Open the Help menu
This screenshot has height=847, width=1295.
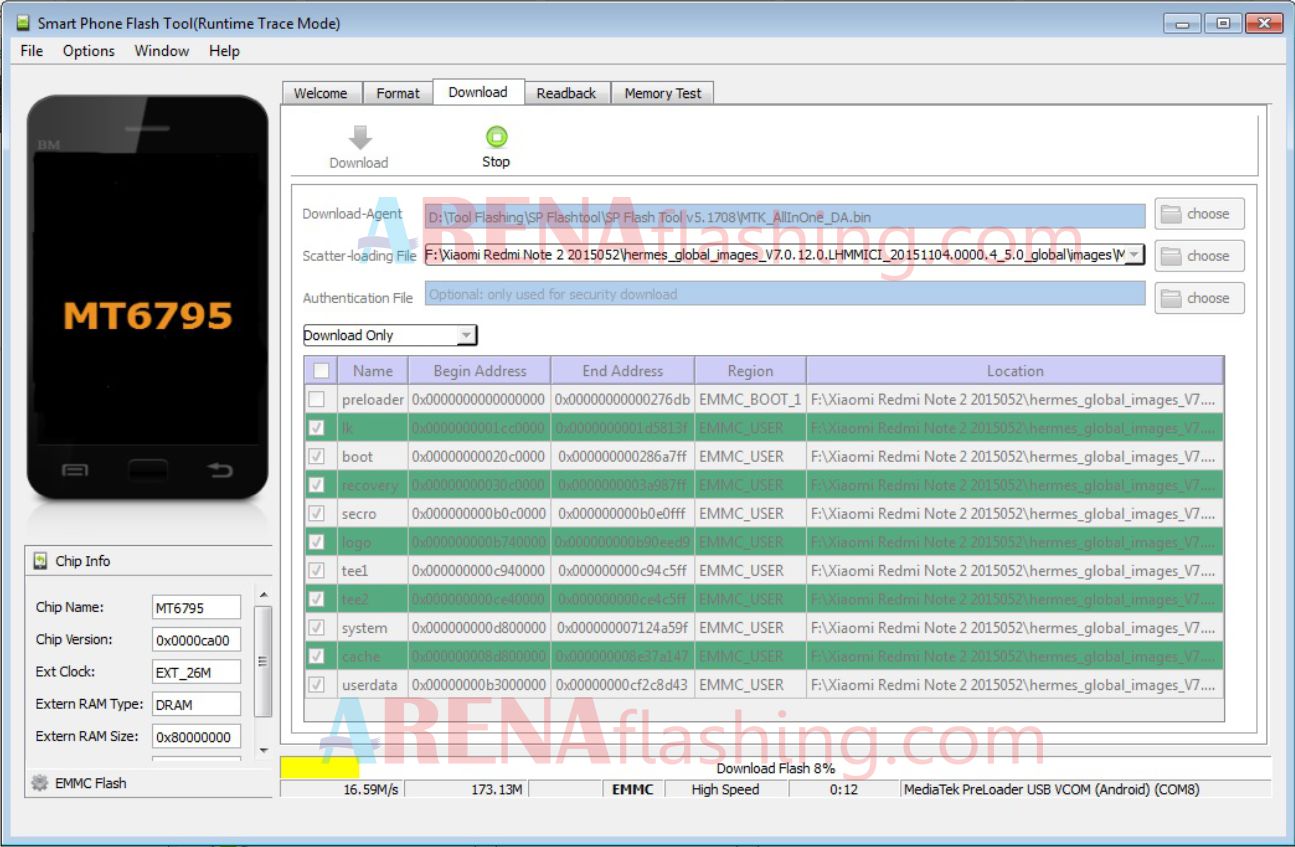[224, 51]
